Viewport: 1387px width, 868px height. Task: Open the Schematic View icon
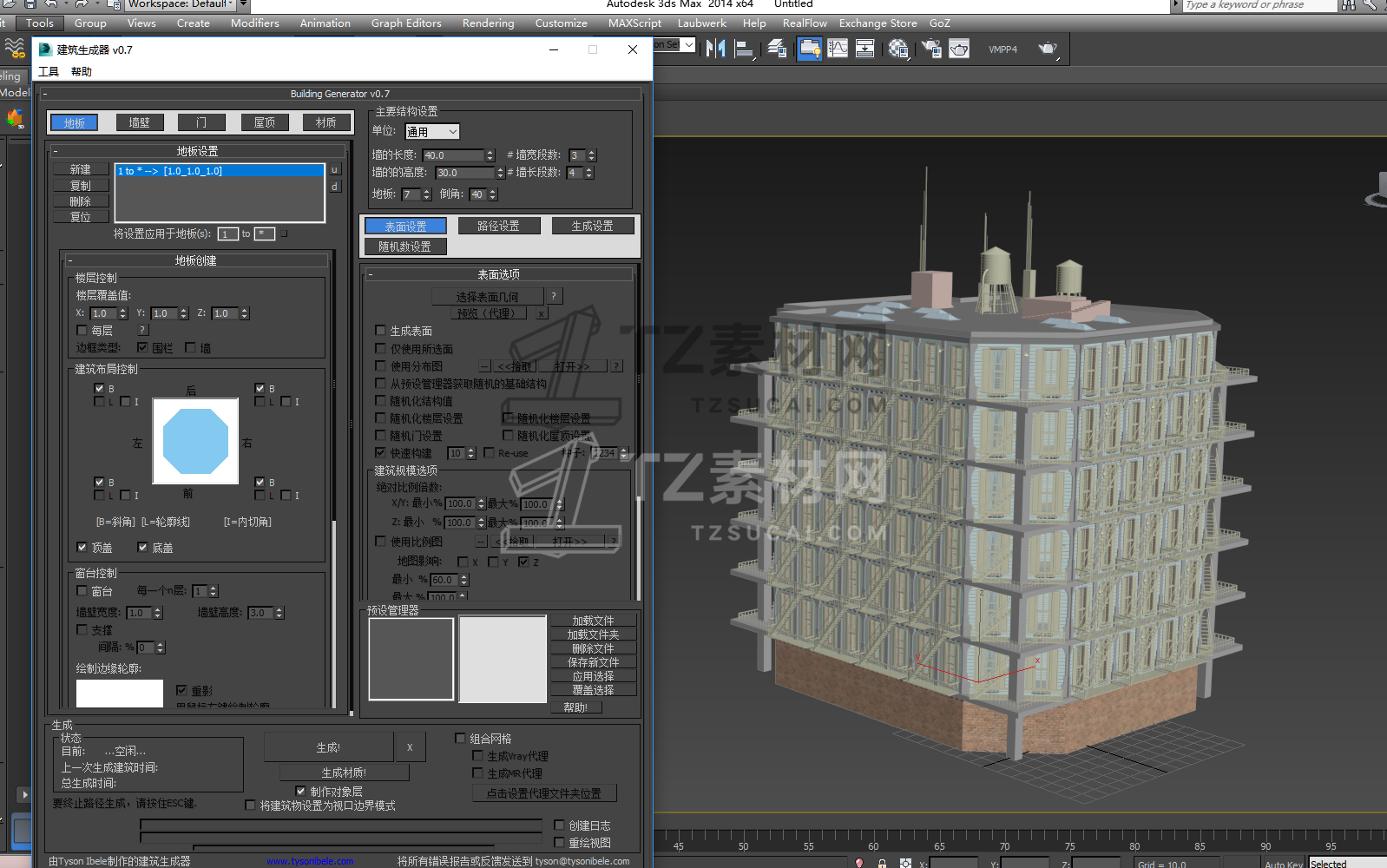click(865, 49)
